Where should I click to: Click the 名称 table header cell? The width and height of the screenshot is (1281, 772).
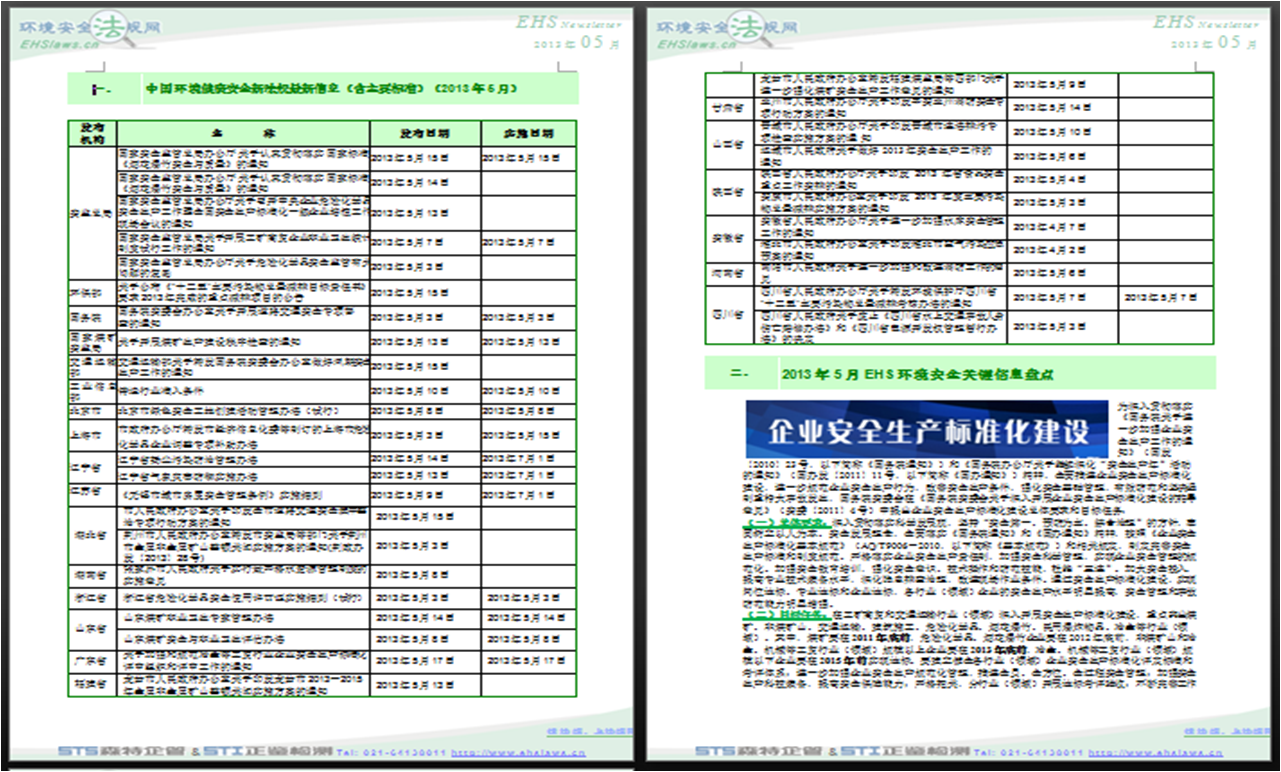(x=243, y=133)
